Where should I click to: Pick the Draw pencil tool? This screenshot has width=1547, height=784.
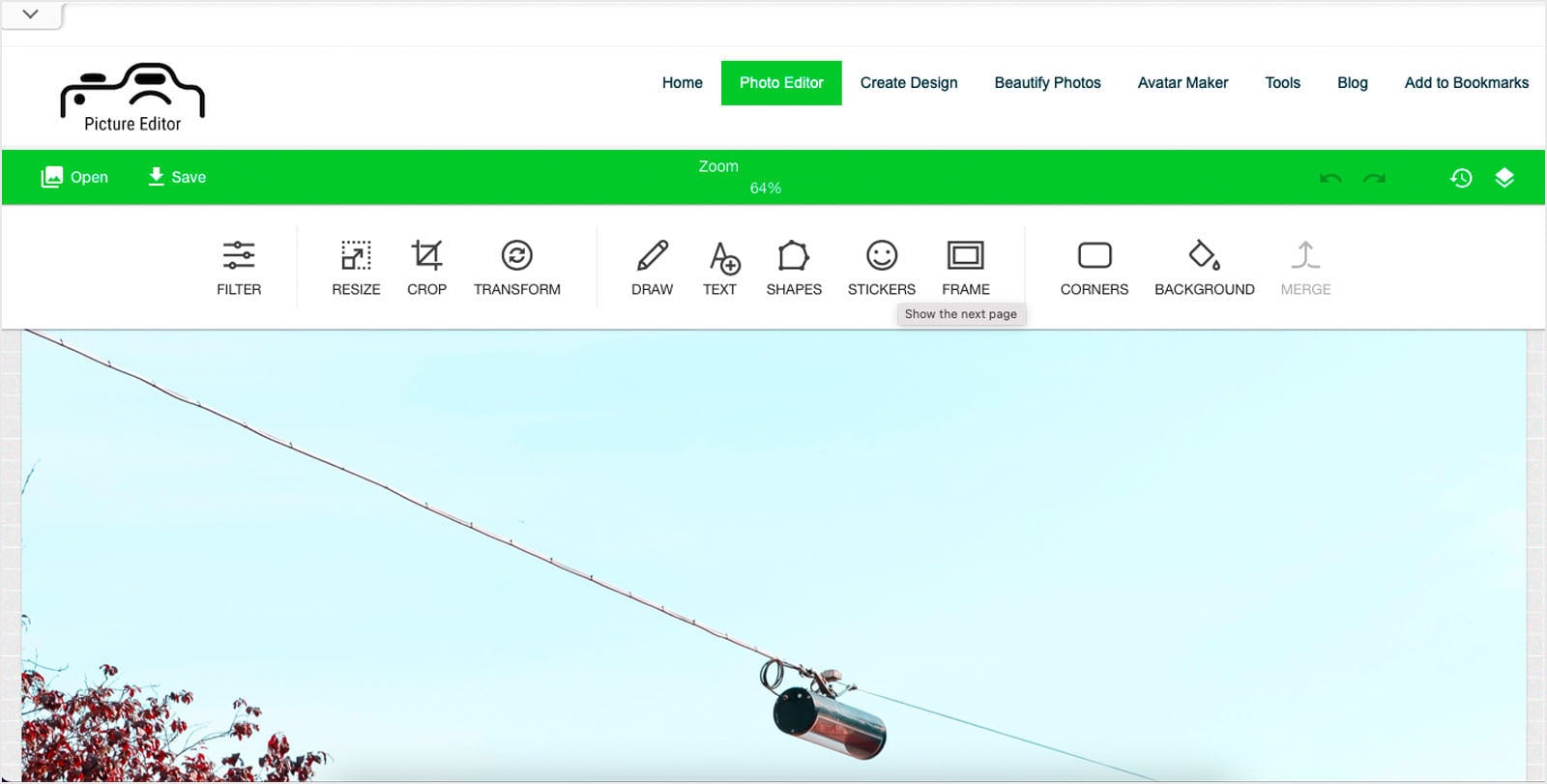point(653,256)
